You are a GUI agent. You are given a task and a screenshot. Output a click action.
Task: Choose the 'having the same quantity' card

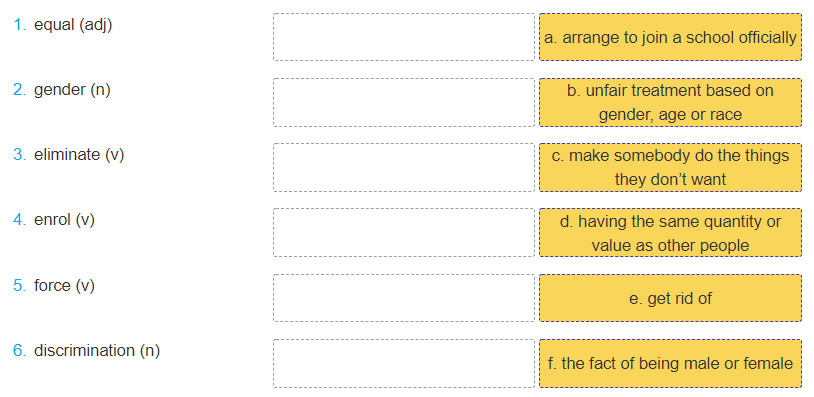pyautogui.click(x=670, y=232)
